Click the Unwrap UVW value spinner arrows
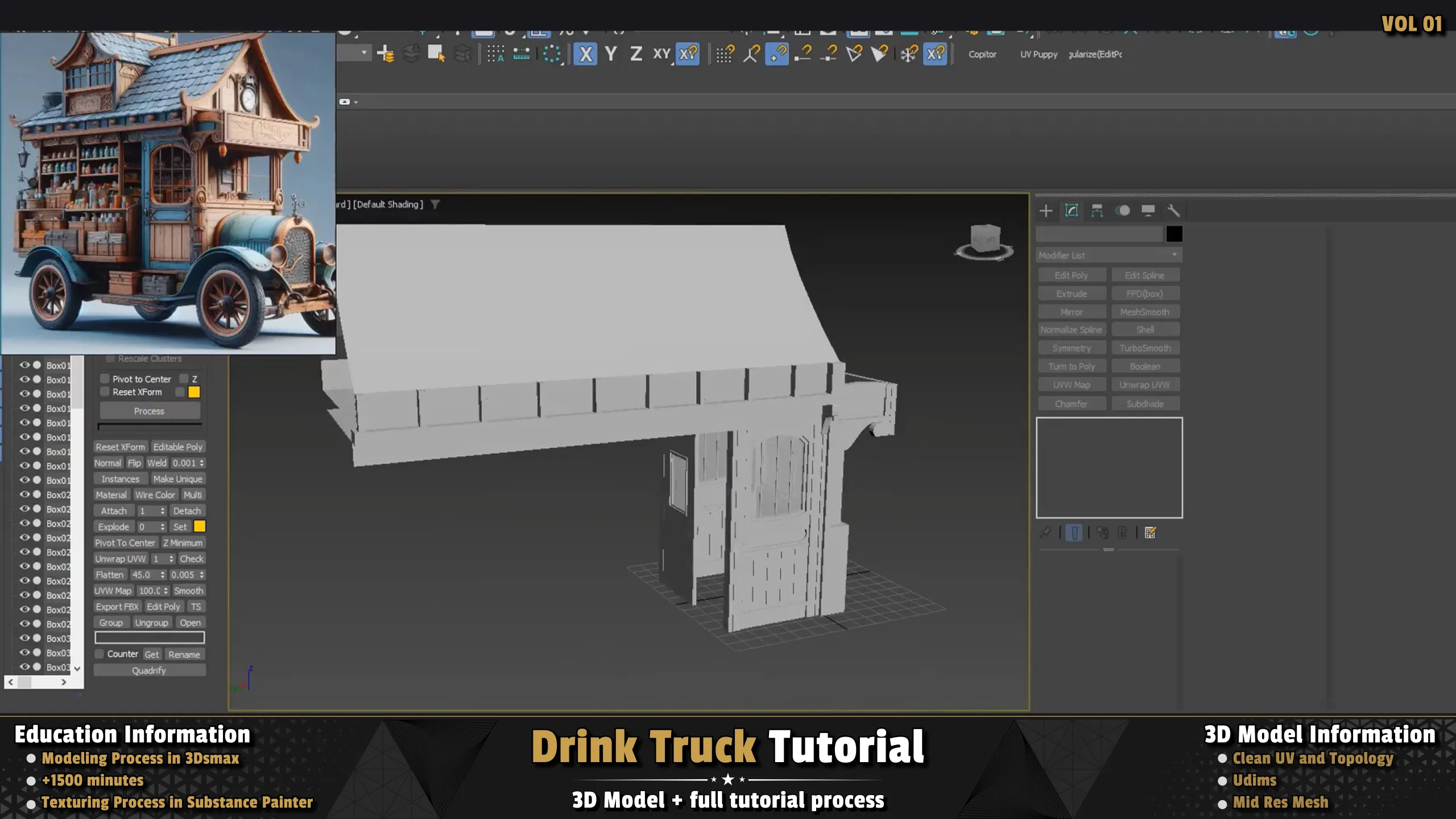Viewport: 1456px width, 819px height. 171,559
